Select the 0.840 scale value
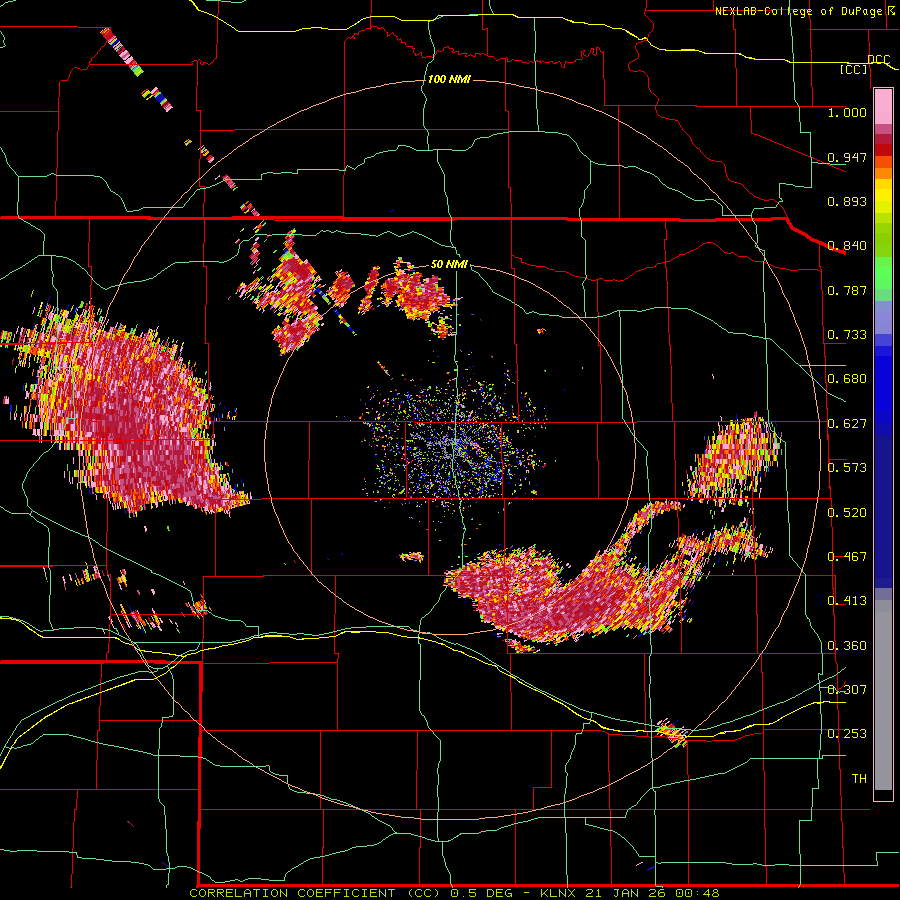The image size is (900, 900). click(847, 246)
